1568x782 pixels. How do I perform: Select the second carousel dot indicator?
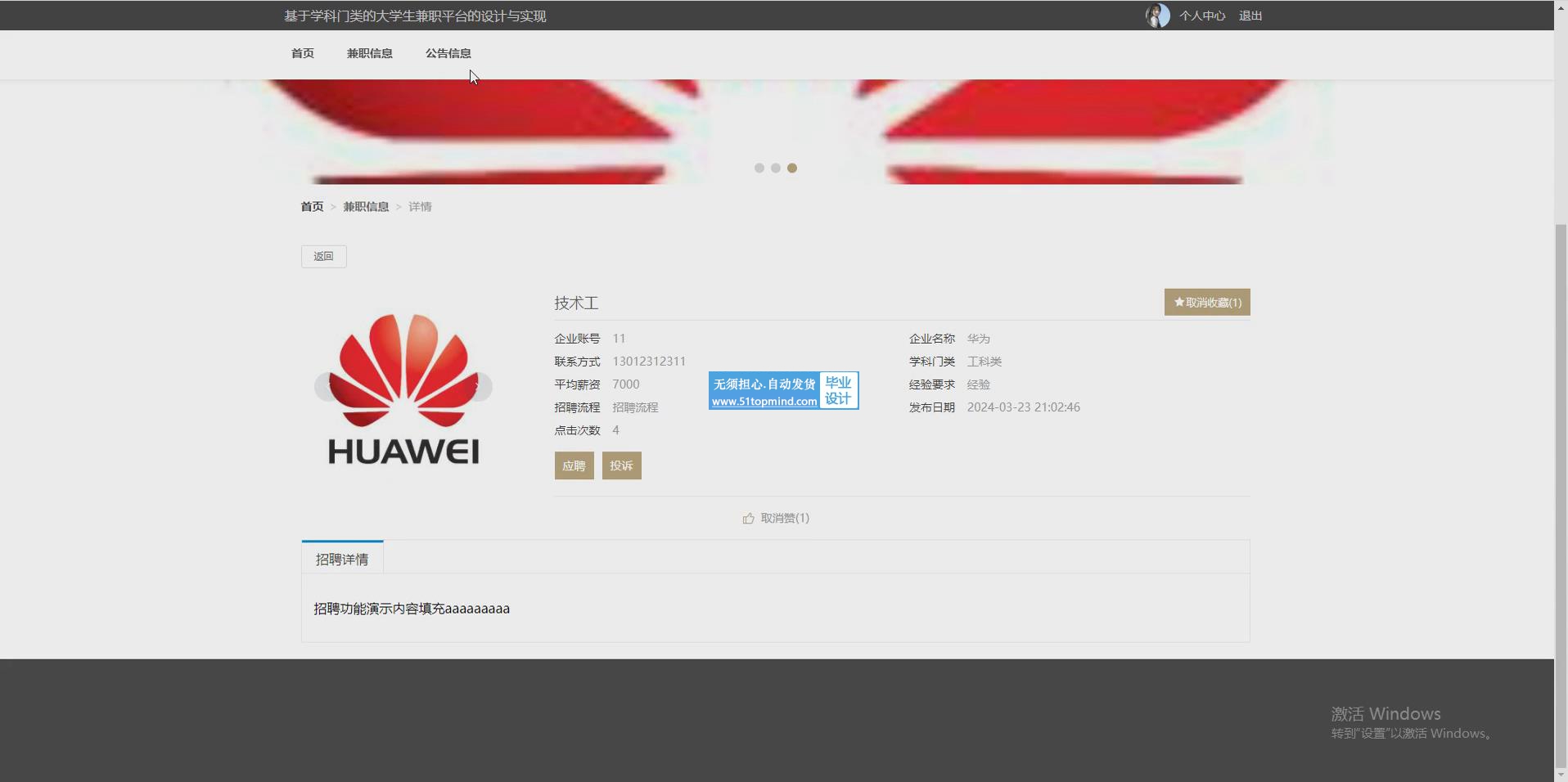point(776,169)
